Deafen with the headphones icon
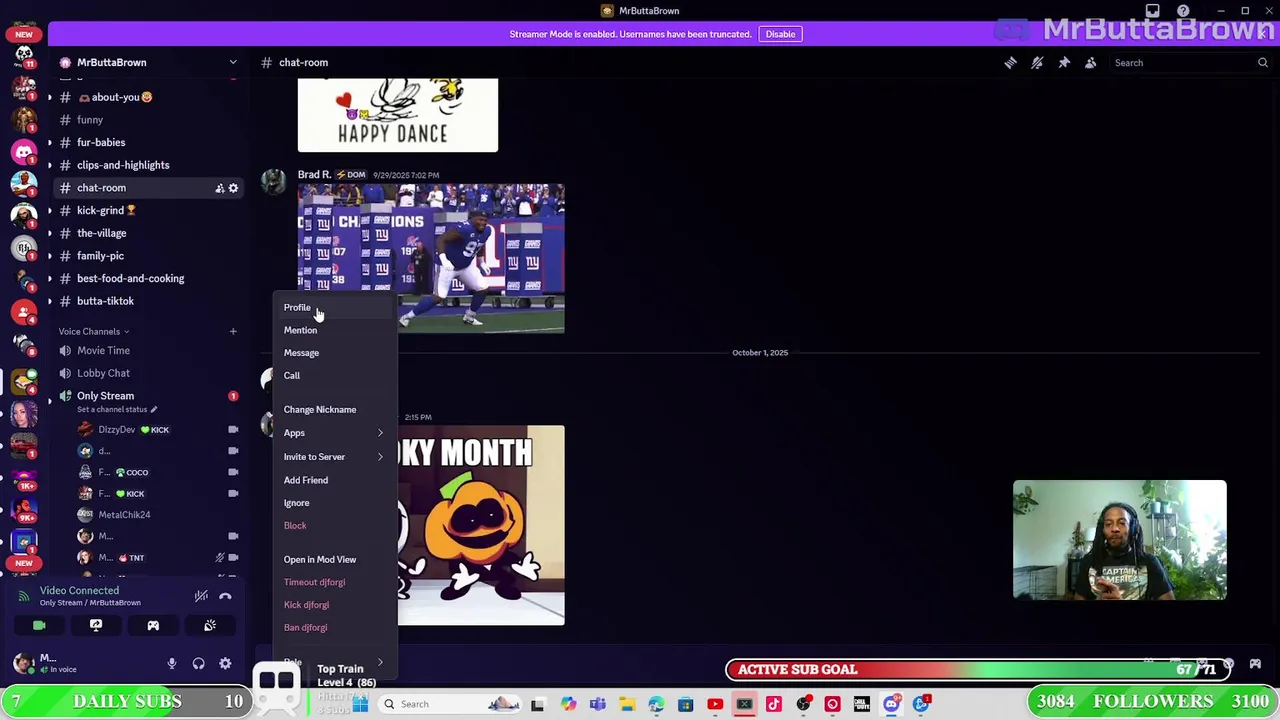The height and width of the screenshot is (720, 1280). click(198, 663)
